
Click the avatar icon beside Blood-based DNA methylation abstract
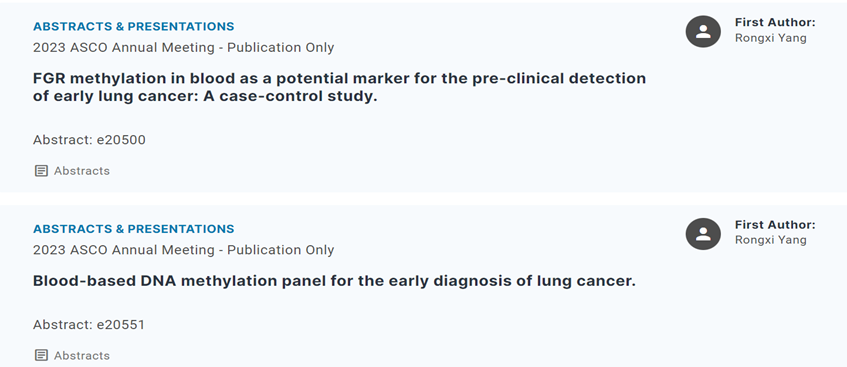703,233
